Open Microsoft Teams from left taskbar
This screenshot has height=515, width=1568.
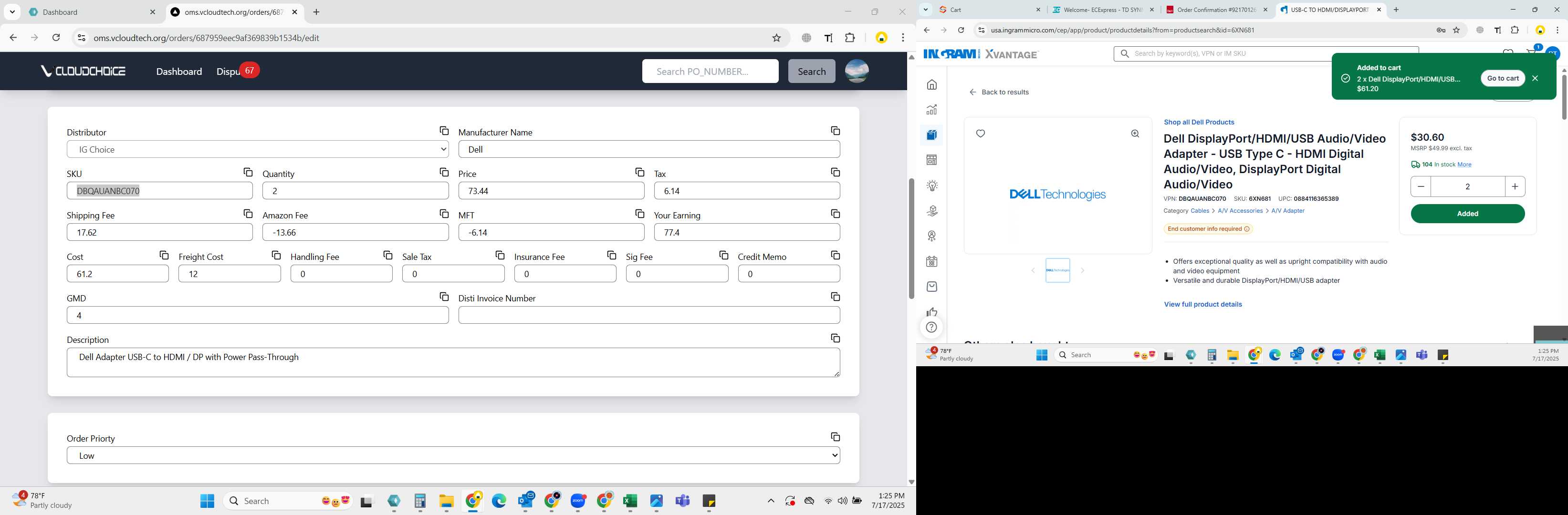point(682,500)
